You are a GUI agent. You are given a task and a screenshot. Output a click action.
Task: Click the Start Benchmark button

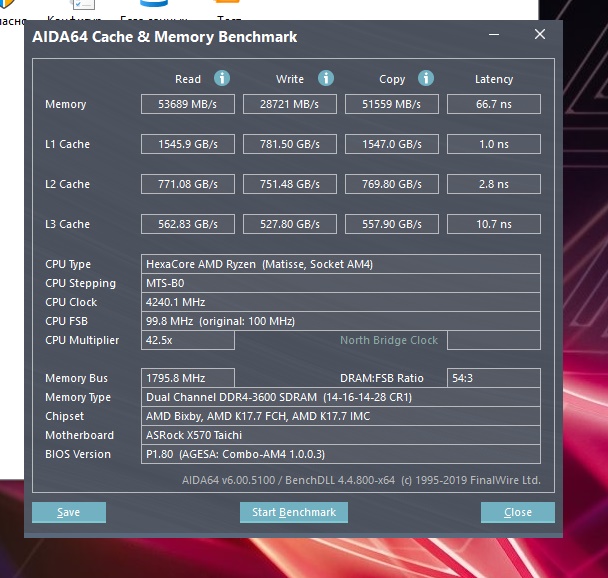294,512
